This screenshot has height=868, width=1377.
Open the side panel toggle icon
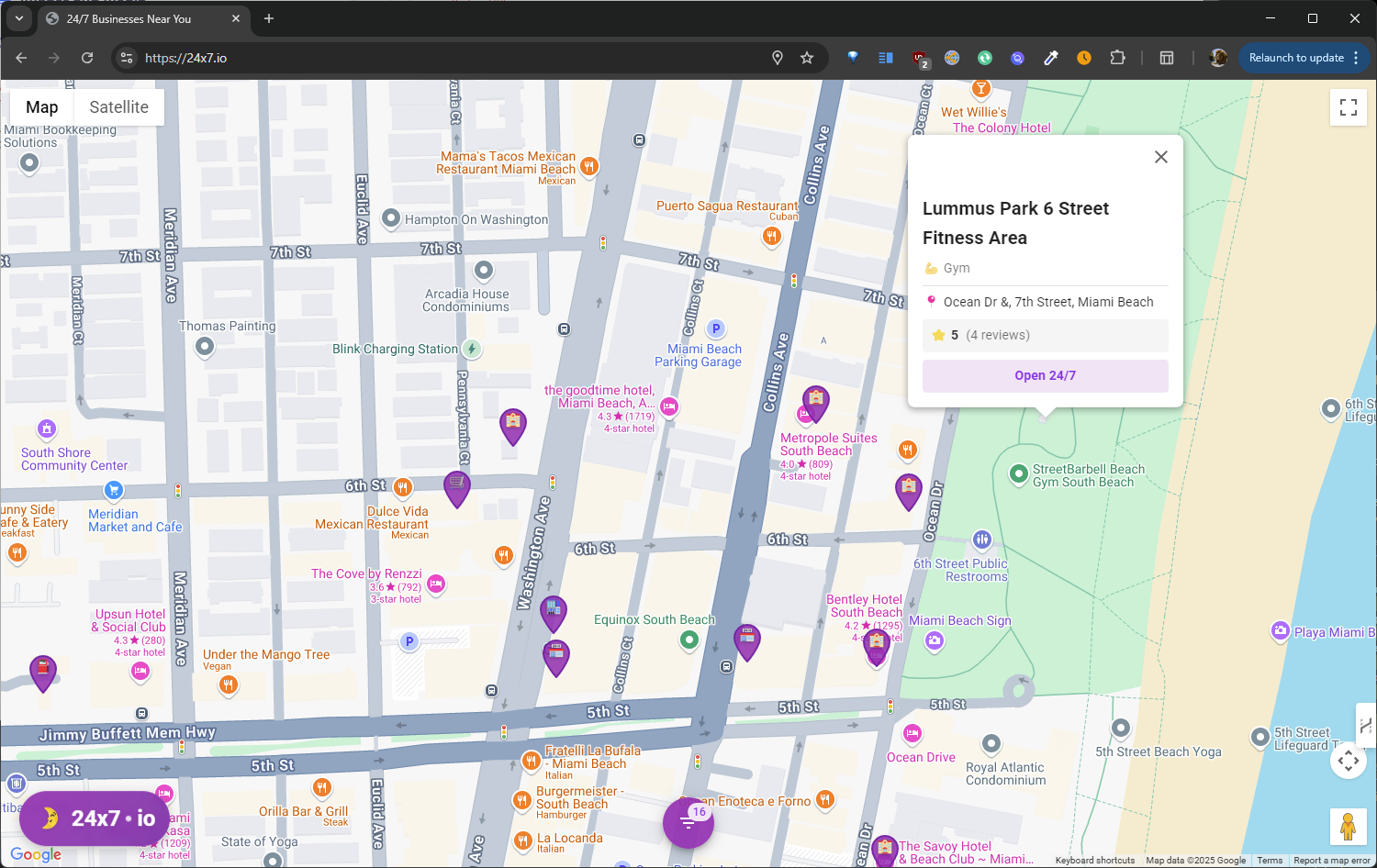1167,58
